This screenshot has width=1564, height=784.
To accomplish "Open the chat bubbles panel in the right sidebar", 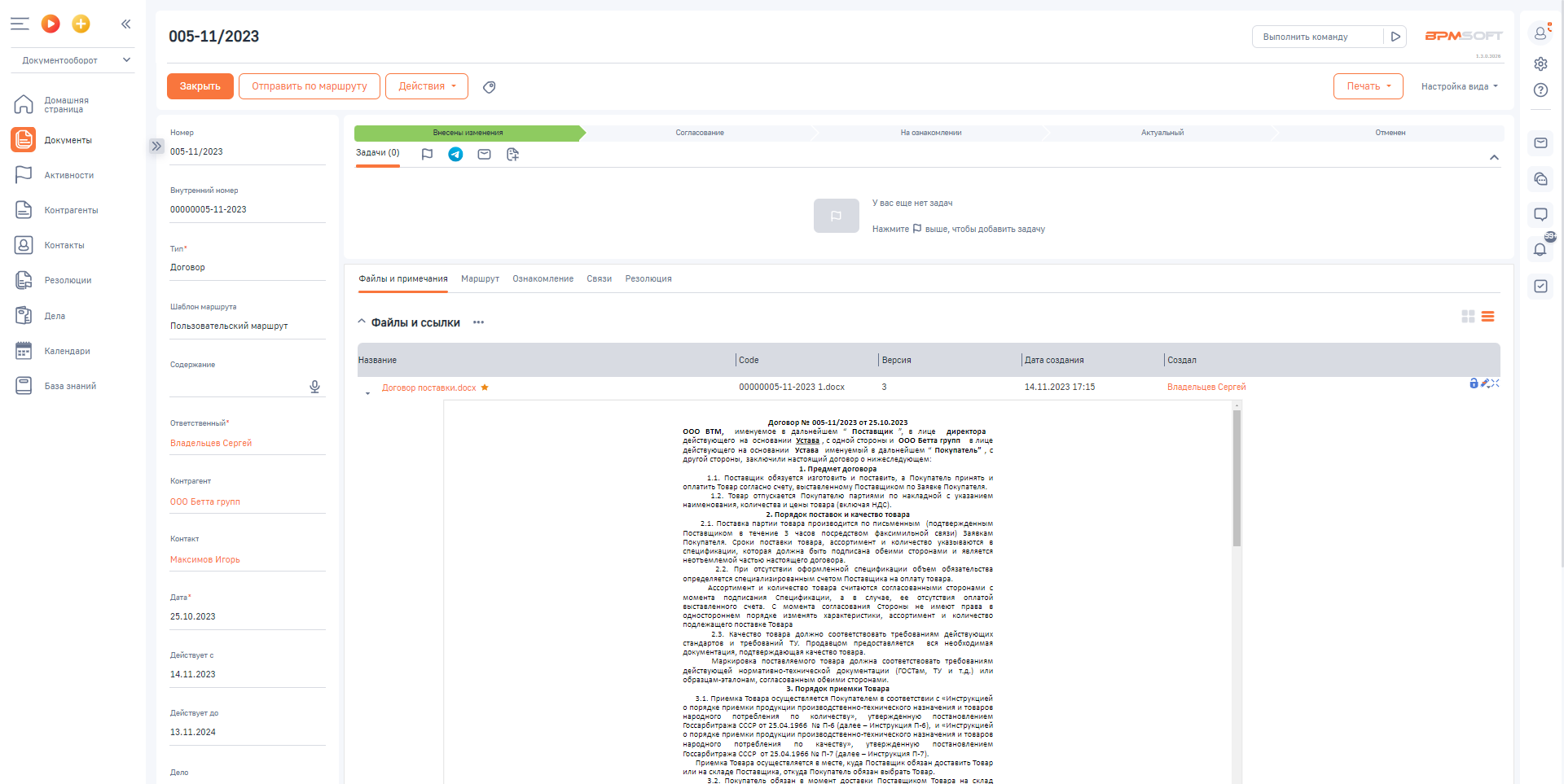I will [1540, 179].
